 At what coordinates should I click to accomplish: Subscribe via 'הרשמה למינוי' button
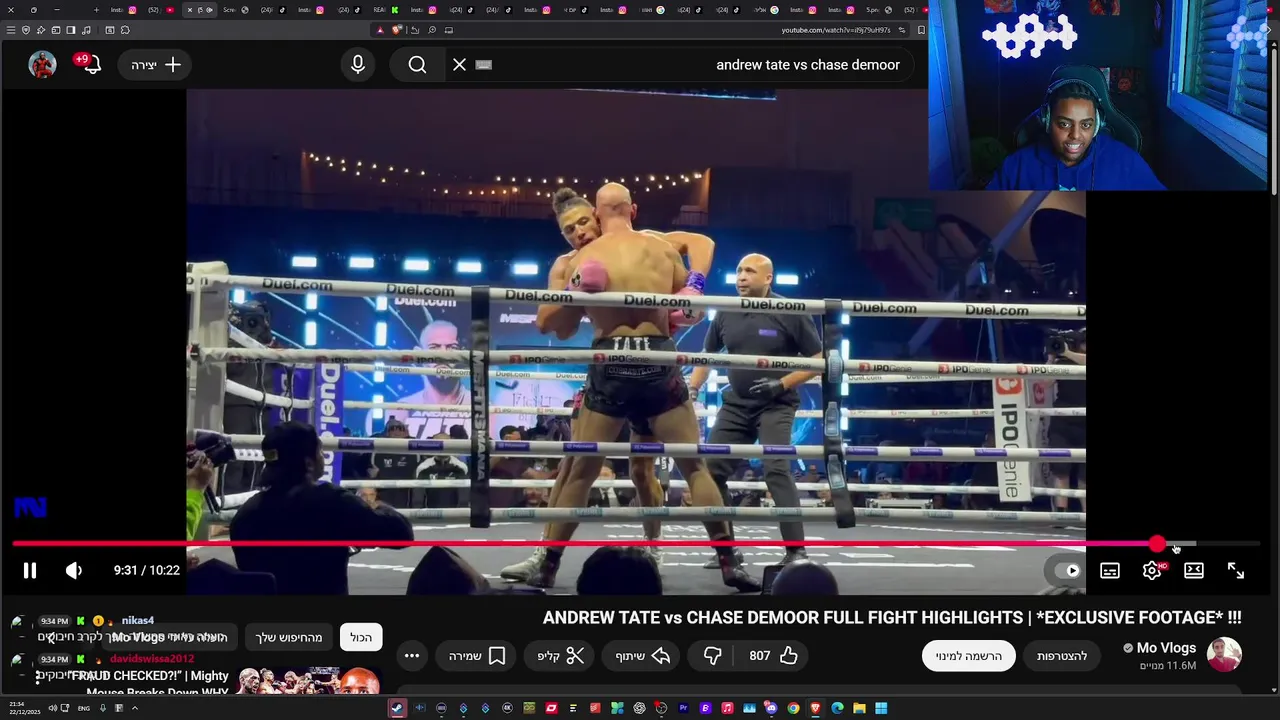(968, 656)
